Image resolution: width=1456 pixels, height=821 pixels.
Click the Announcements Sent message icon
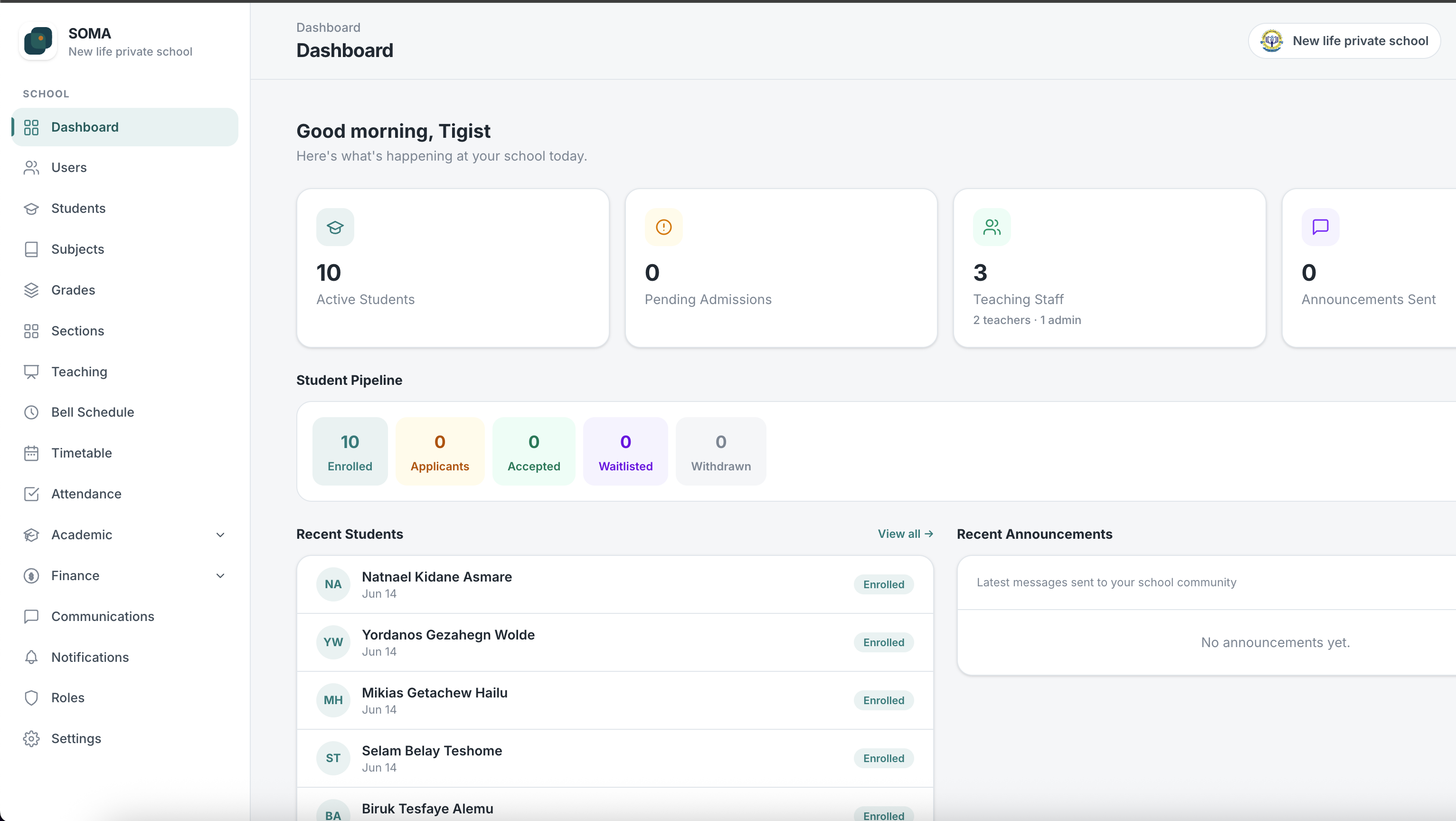[x=1320, y=227]
